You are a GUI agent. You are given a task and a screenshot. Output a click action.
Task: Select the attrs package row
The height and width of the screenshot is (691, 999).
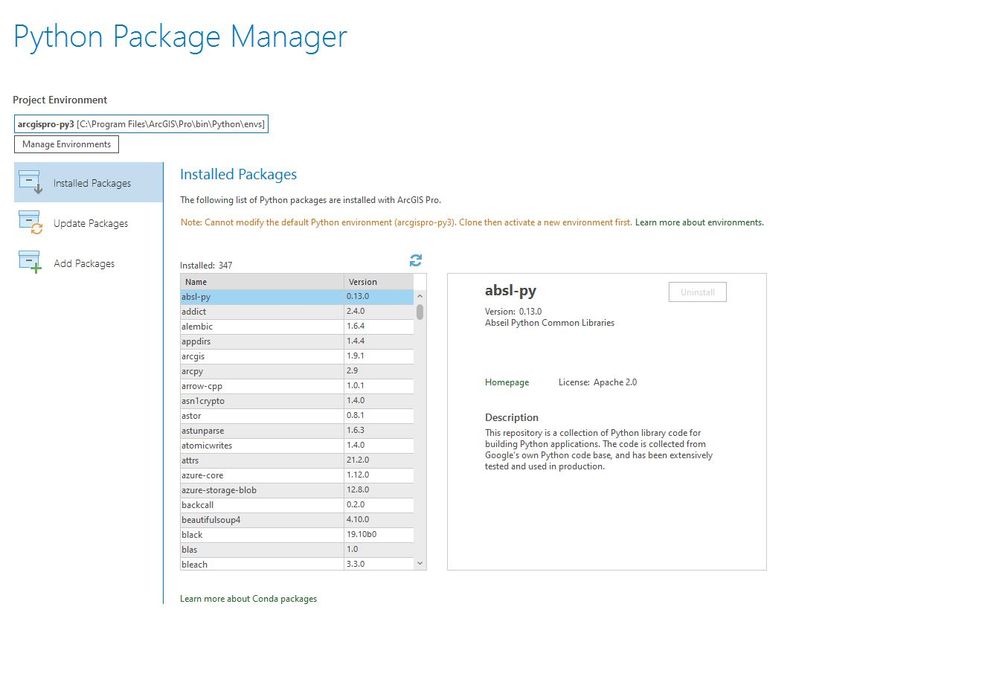(297, 460)
